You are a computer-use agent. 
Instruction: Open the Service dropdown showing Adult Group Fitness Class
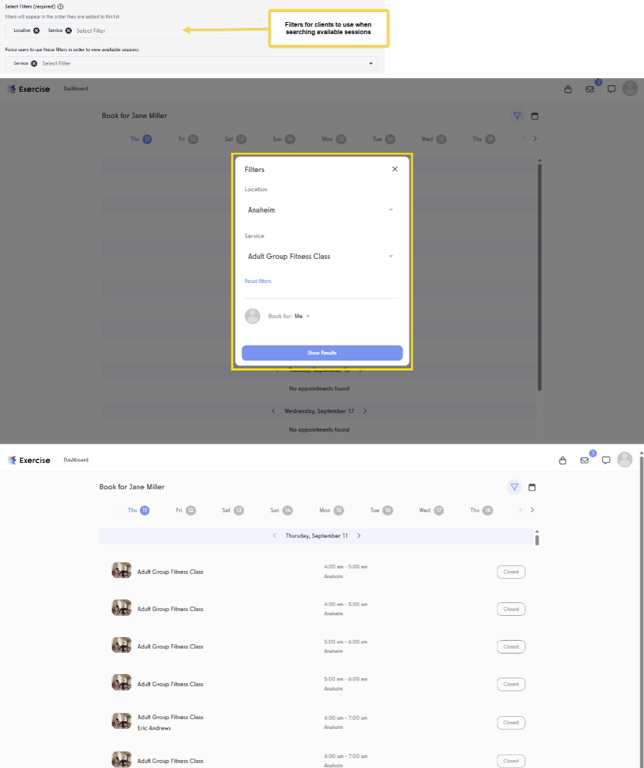(321, 256)
